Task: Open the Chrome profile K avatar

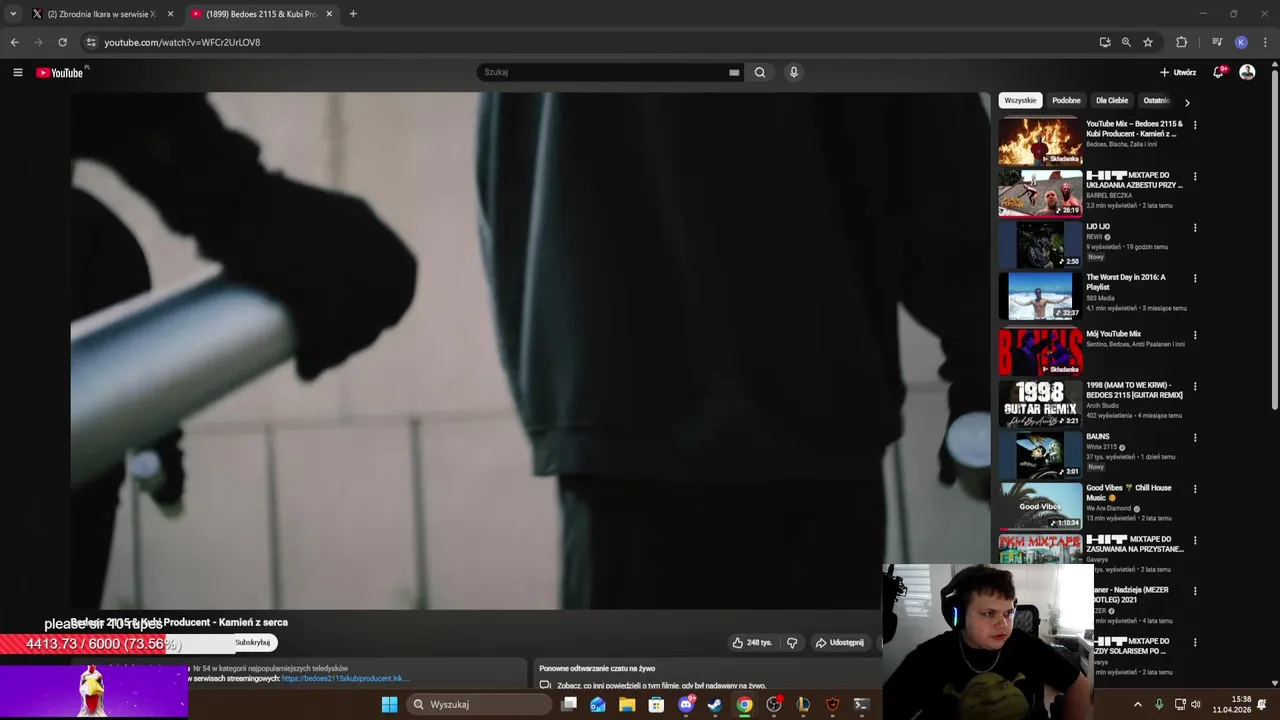Action: (1241, 42)
